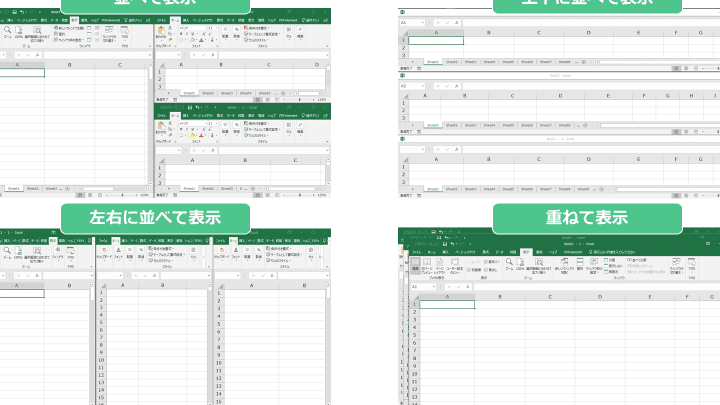
Task: Click the Zoom magnifier icon in the cascaded front window
Action: tap(509, 262)
